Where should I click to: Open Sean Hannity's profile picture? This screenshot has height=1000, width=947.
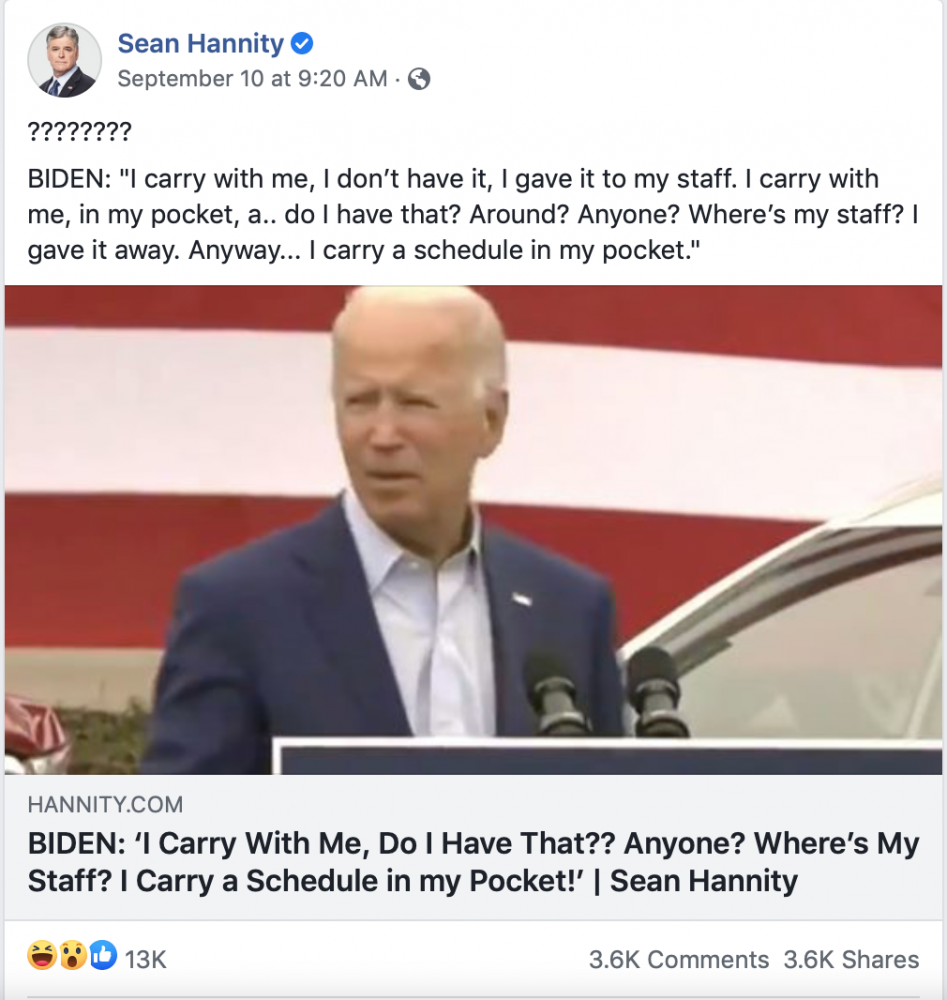tap(64, 61)
